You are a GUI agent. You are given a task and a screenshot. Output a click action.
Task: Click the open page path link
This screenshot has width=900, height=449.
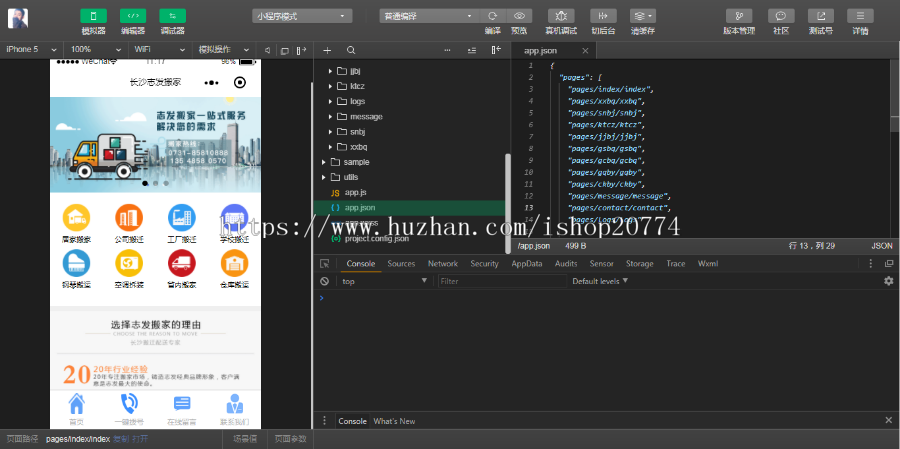click(x=140, y=439)
